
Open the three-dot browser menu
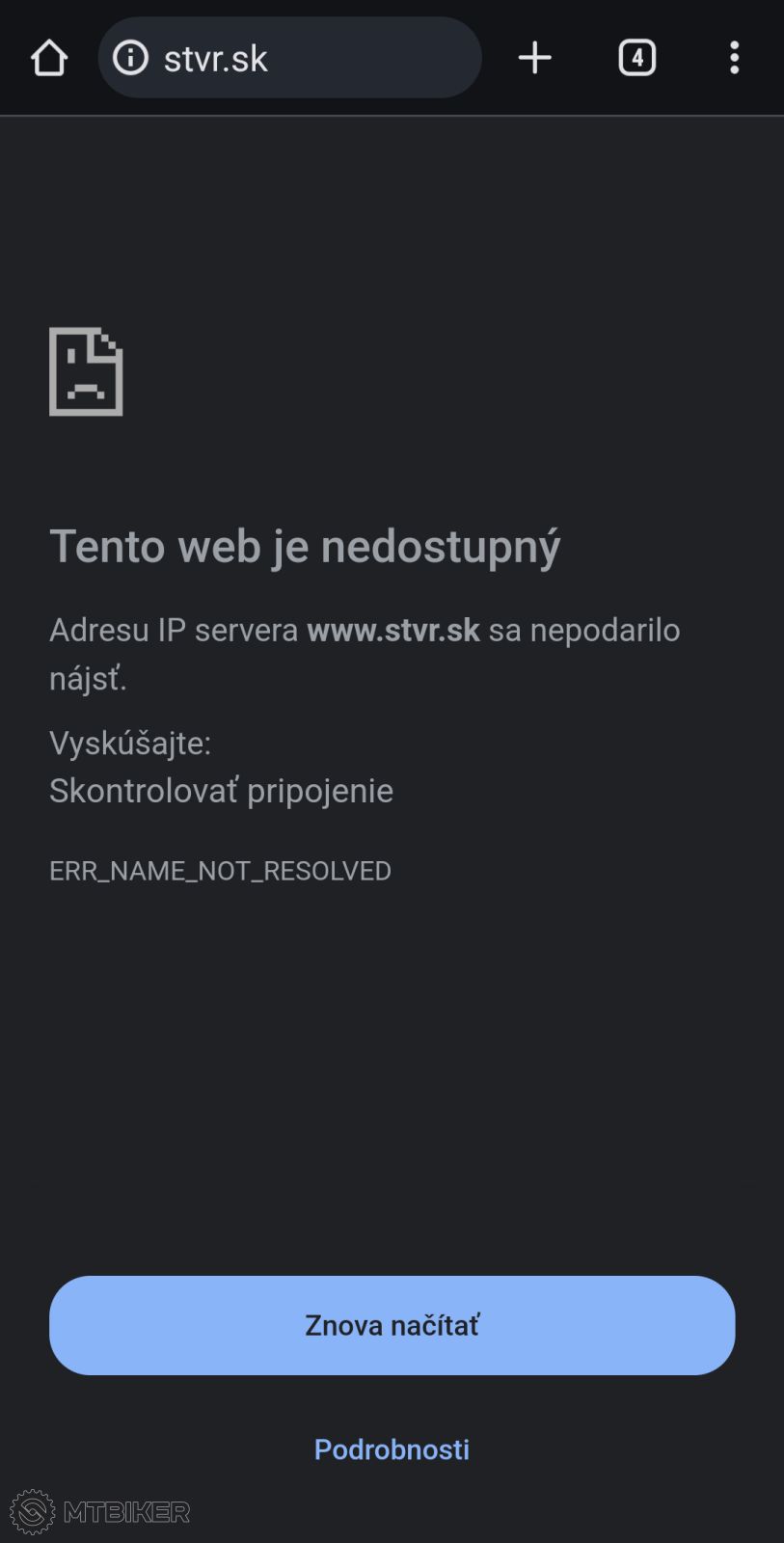click(x=734, y=58)
